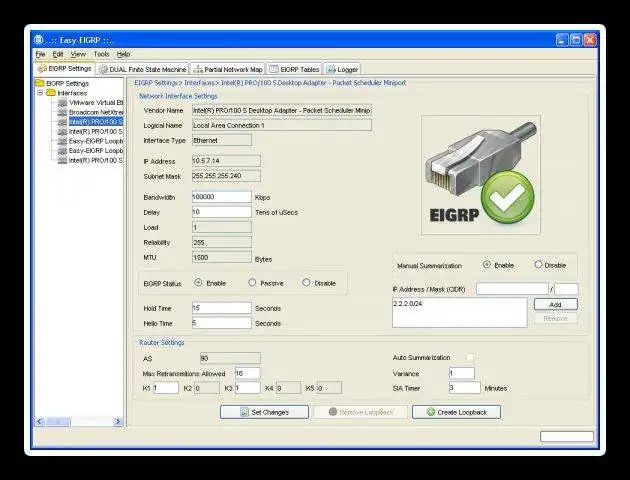Click the MTU field
This screenshot has height=480, width=630.
click(222, 257)
